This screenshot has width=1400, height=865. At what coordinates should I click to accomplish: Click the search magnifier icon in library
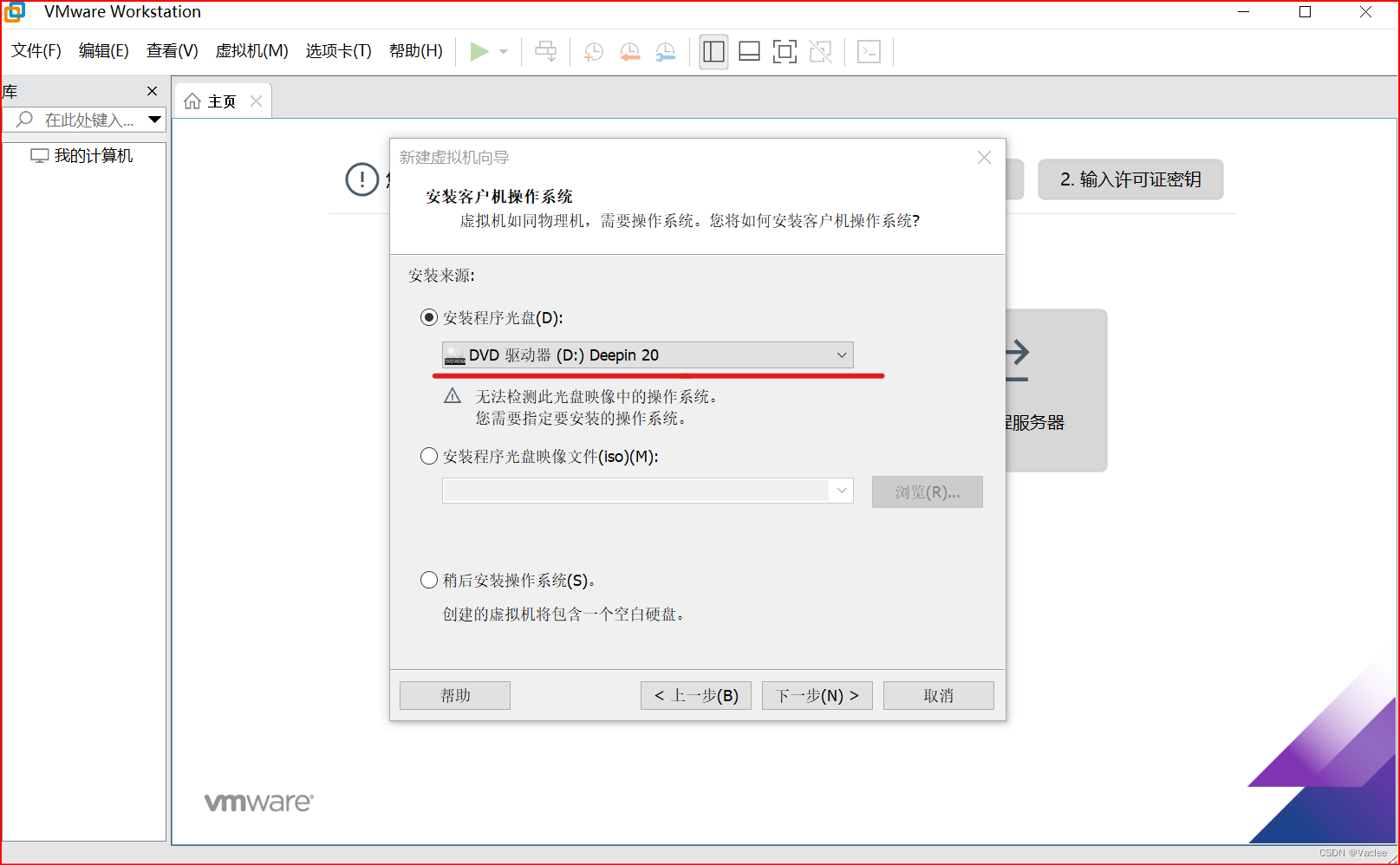25,120
